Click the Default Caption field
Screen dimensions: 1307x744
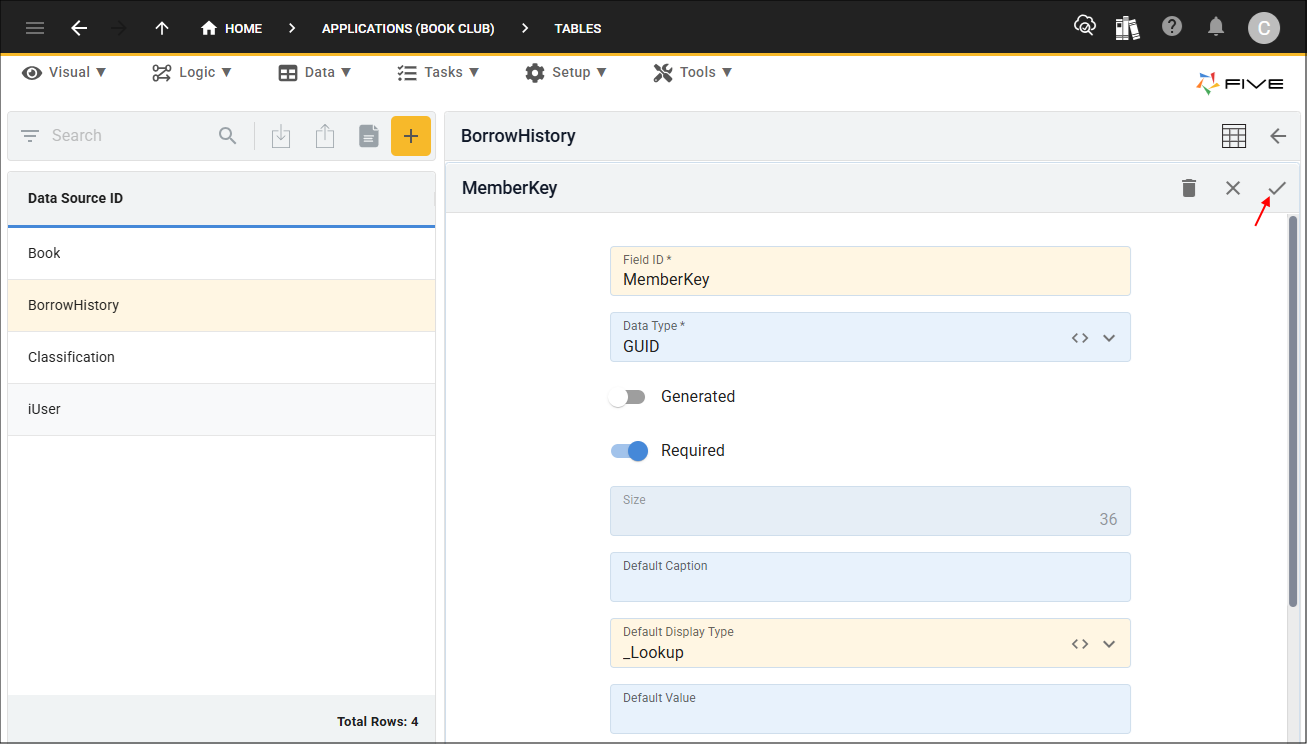point(870,577)
